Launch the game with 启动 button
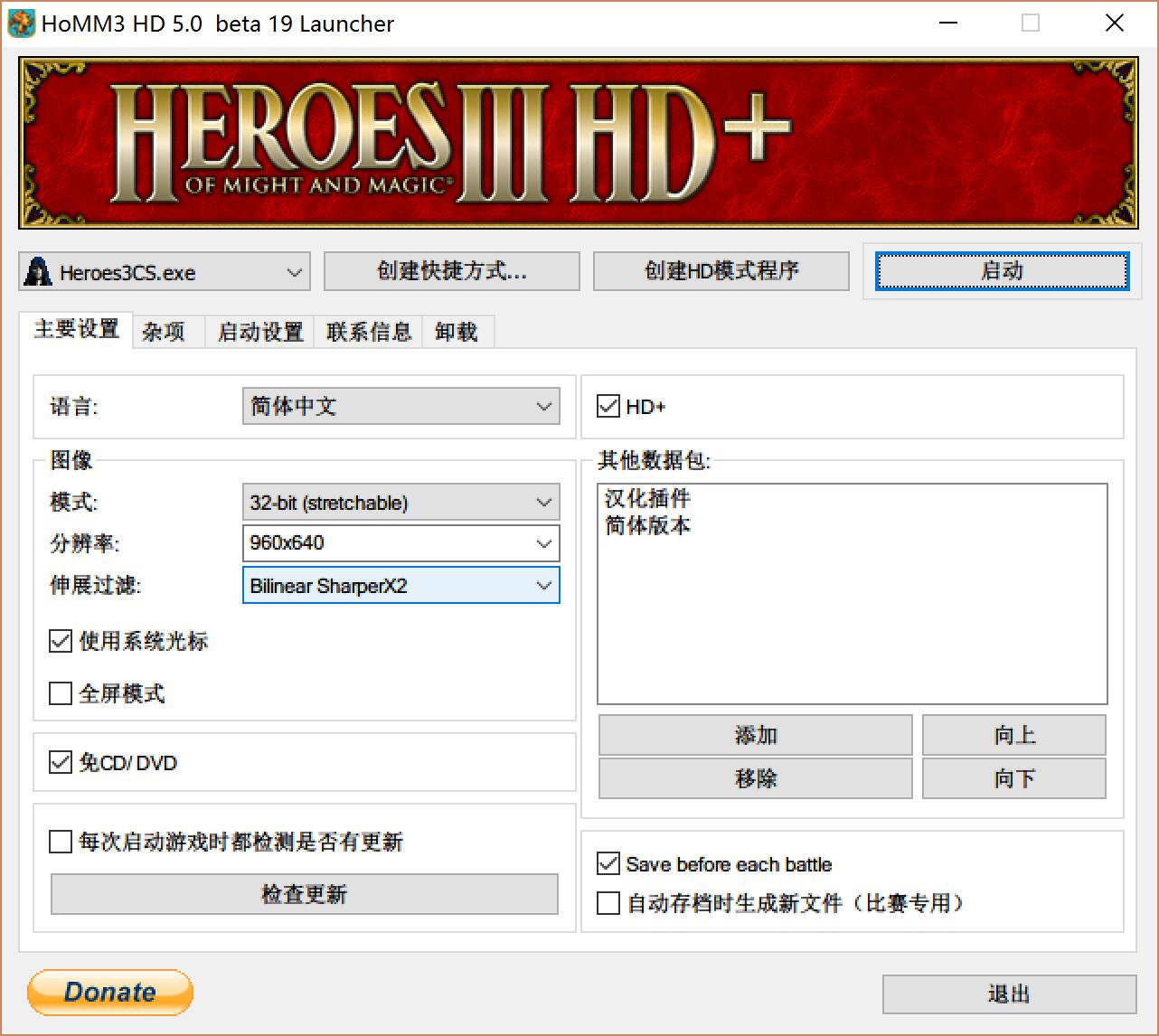The image size is (1159, 1036). click(x=1003, y=271)
